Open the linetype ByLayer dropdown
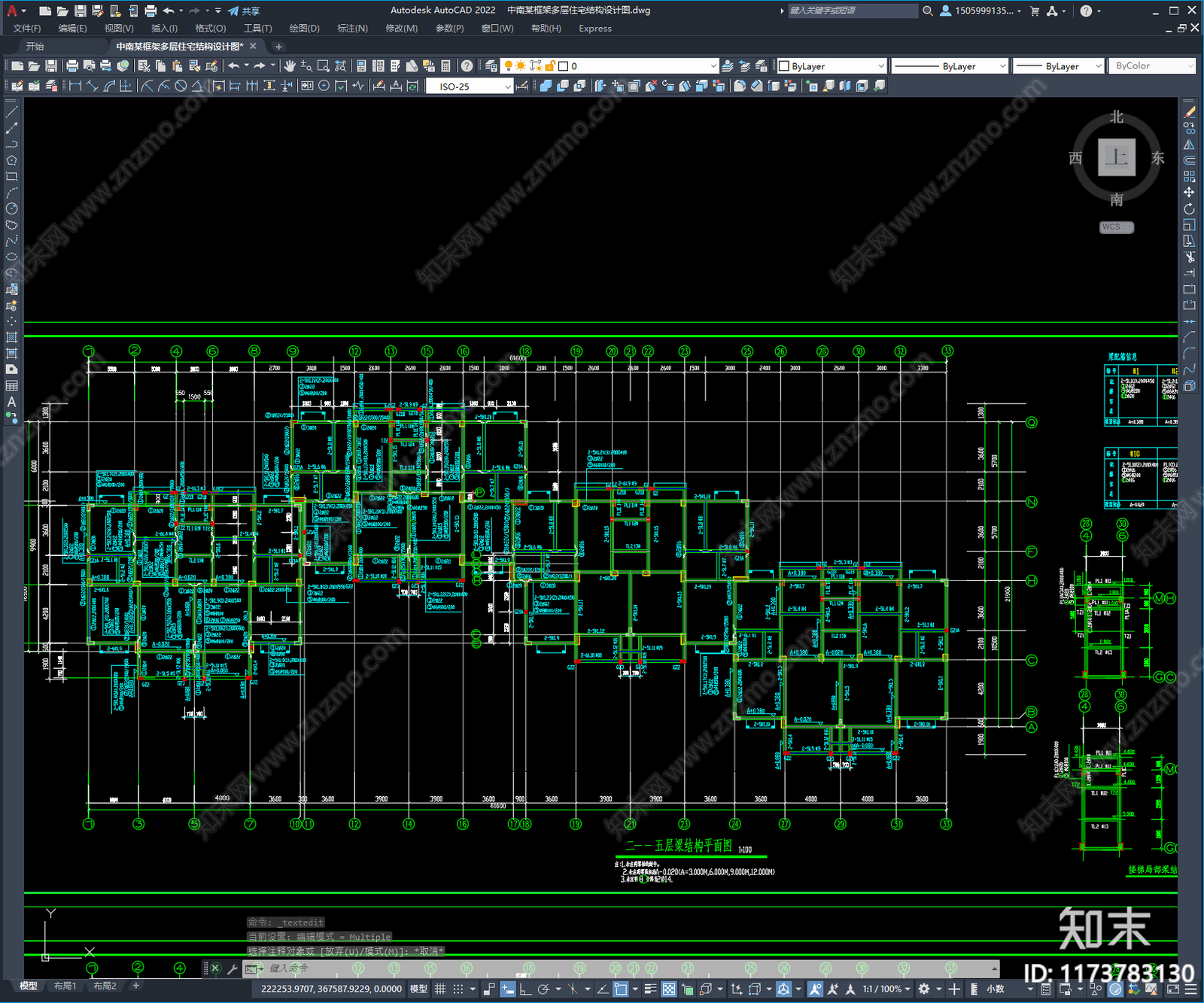This screenshot has height=1003, width=1204. pyautogui.click(x=949, y=66)
